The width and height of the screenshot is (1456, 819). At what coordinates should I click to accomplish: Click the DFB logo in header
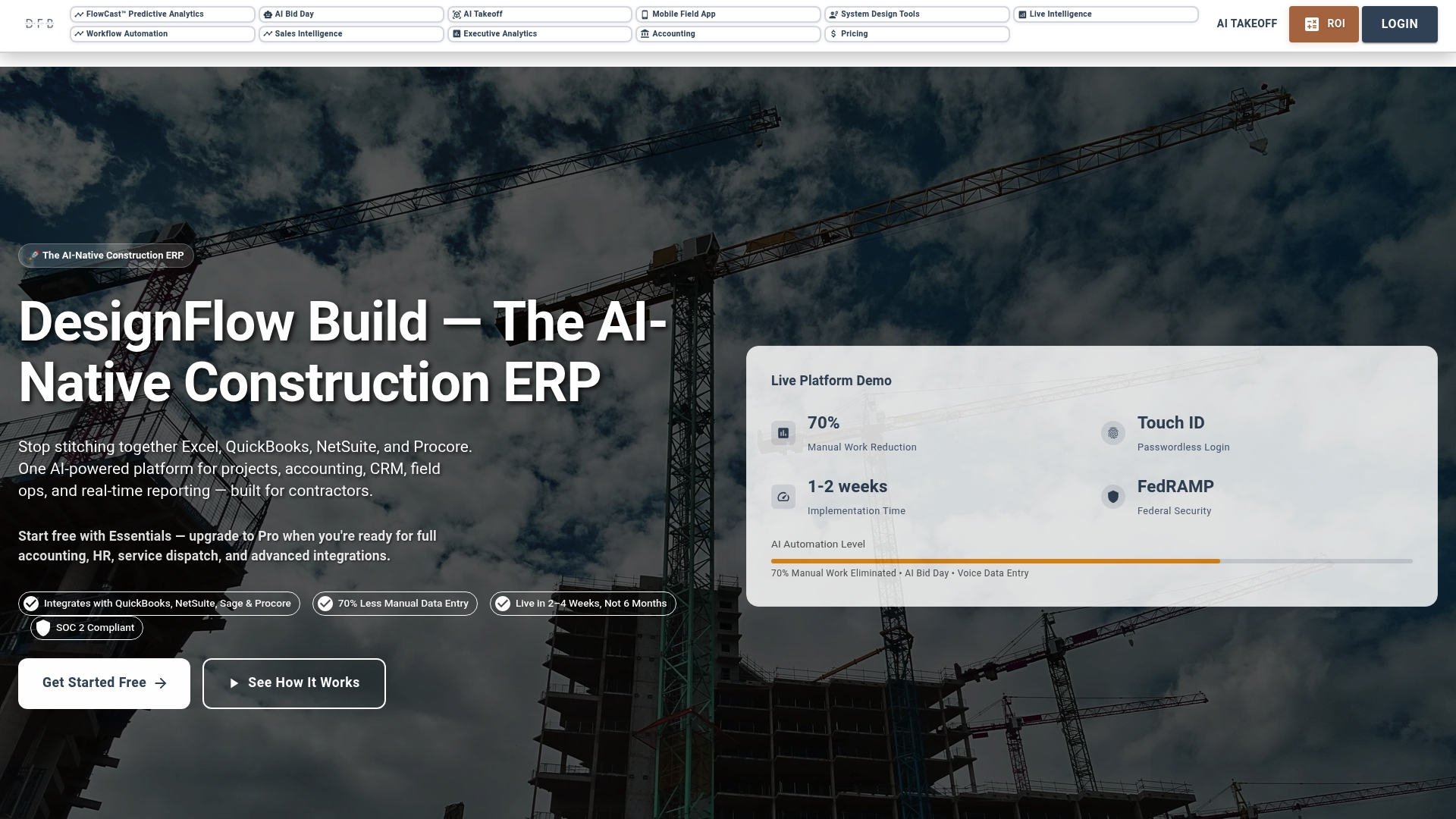point(39,24)
